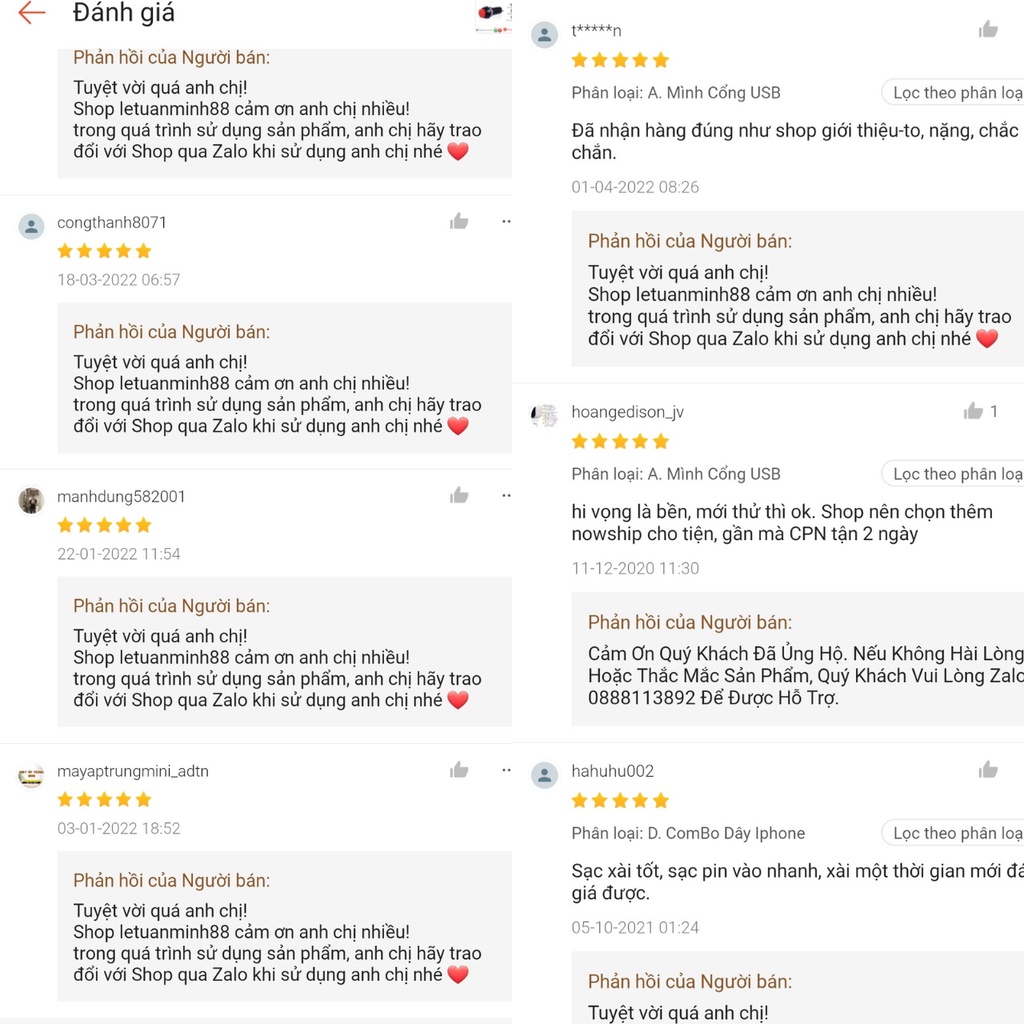View manhdung582001's profile avatar
The image size is (1024, 1024).
[x=31, y=500]
